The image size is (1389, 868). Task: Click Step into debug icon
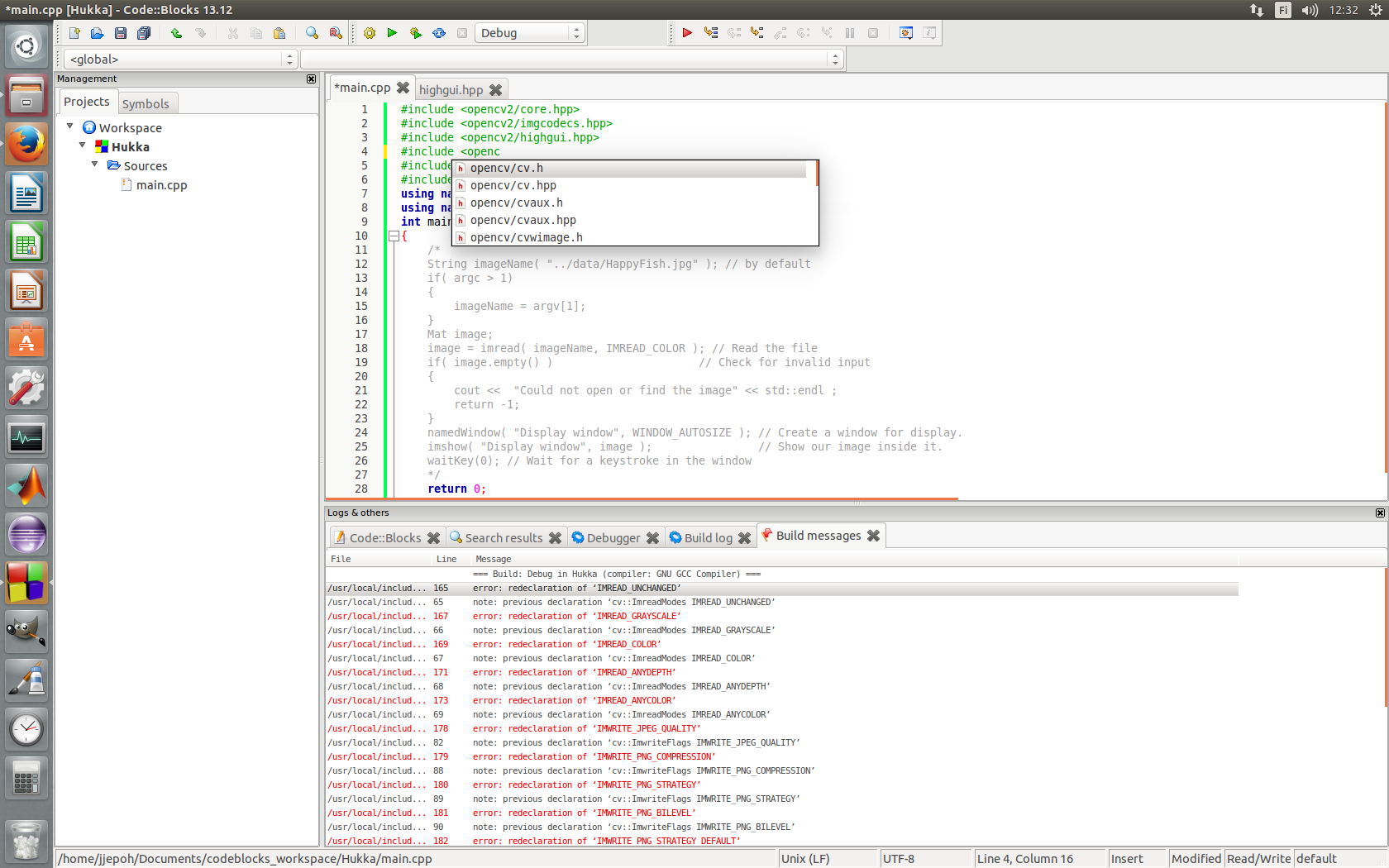coord(757,33)
